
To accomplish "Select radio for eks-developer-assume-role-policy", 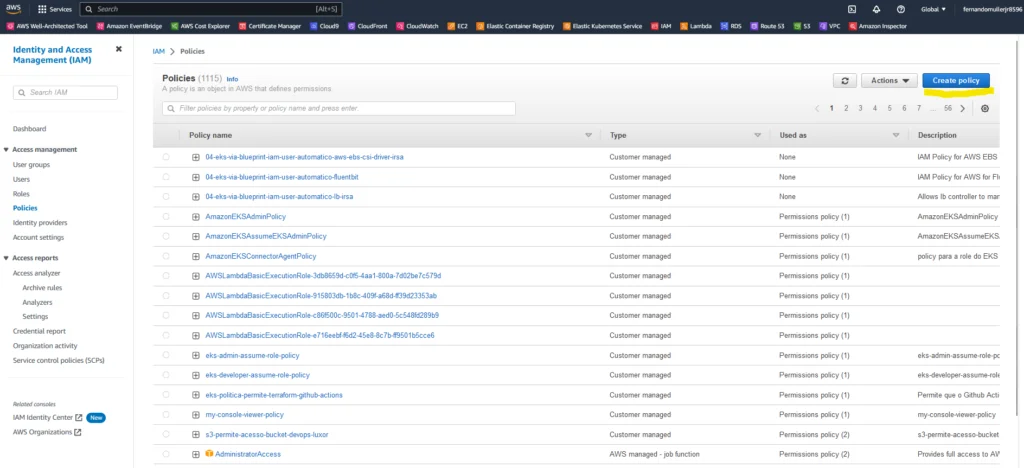I will [166, 375].
